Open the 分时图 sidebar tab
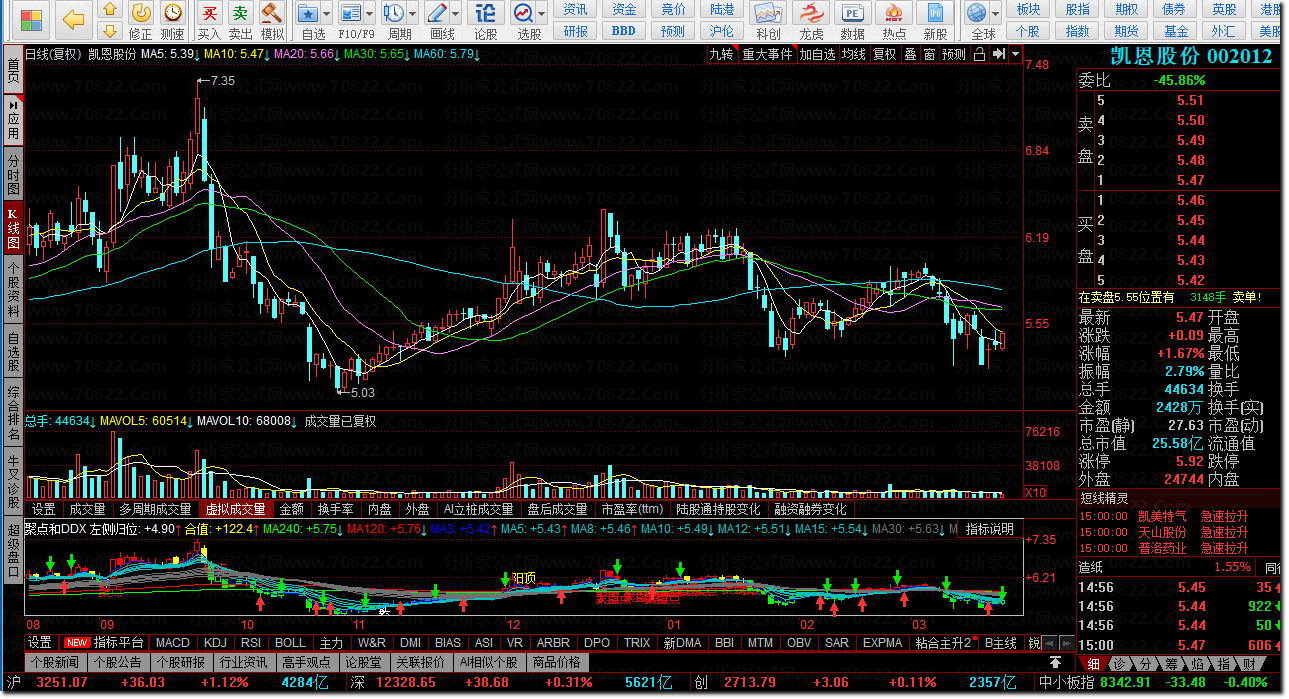Image resolution: width=1289 pixels, height=699 pixels. tap(13, 175)
